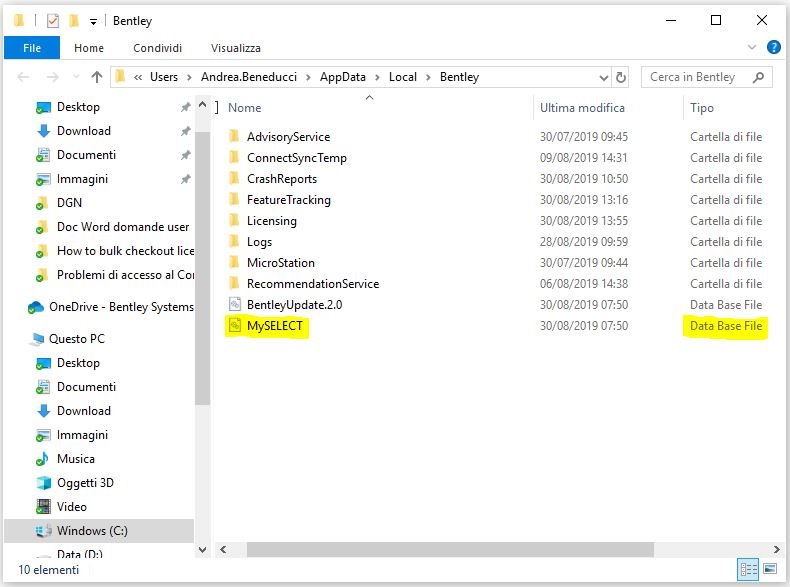Open Documenti under Questo PC
Image resolution: width=790 pixels, height=587 pixels.
click(x=86, y=387)
